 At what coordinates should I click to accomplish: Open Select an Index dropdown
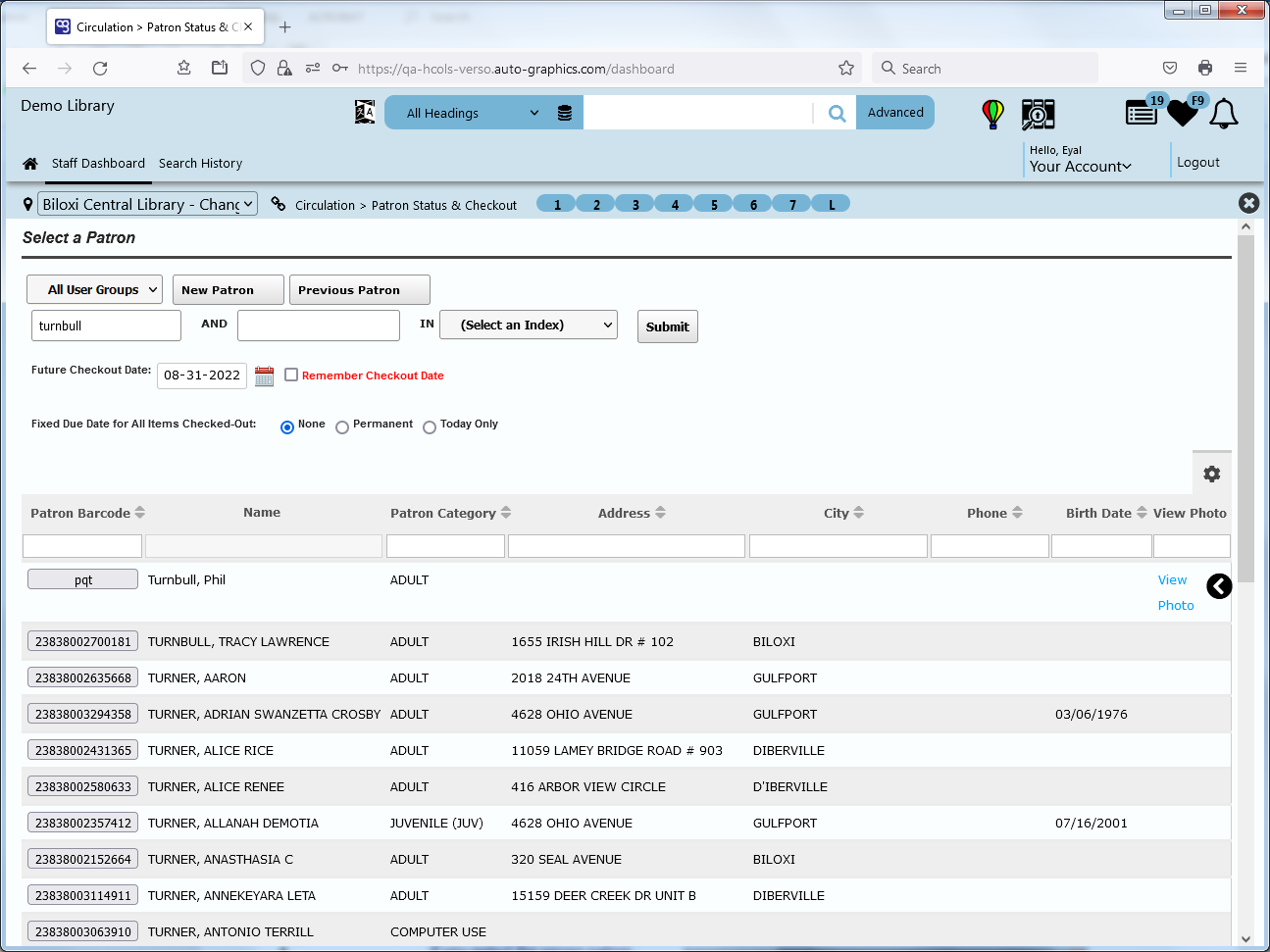tap(529, 325)
